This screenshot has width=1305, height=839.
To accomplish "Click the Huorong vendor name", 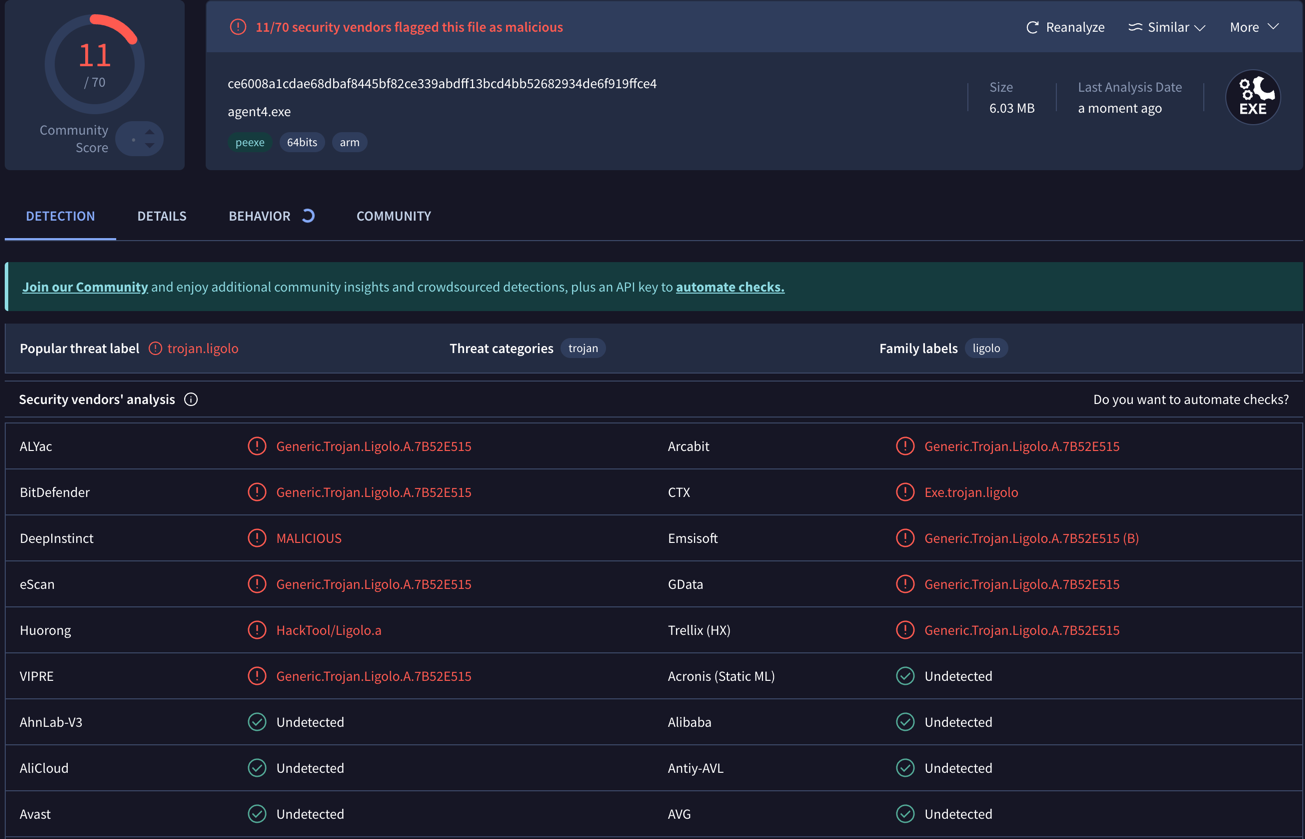I will 45,630.
